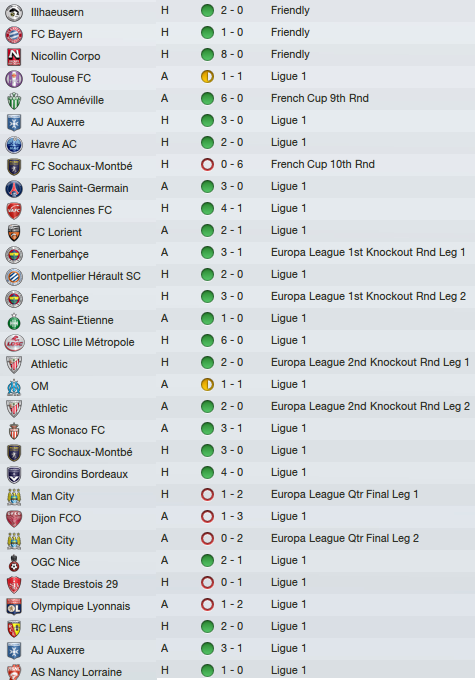
Task: Click the FC Bayern club crest
Action: coord(14,34)
